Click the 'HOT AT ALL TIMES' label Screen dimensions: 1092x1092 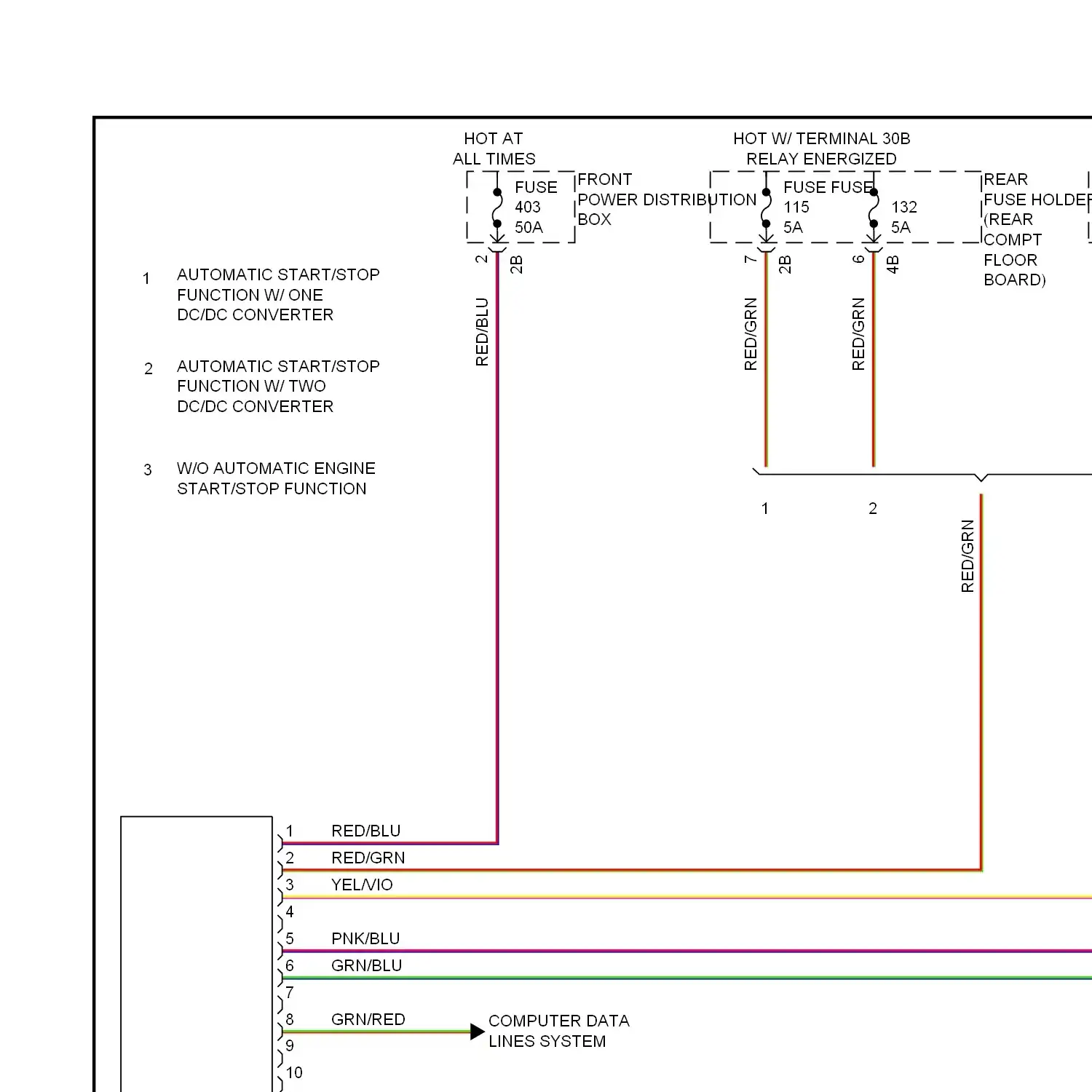coord(494,149)
